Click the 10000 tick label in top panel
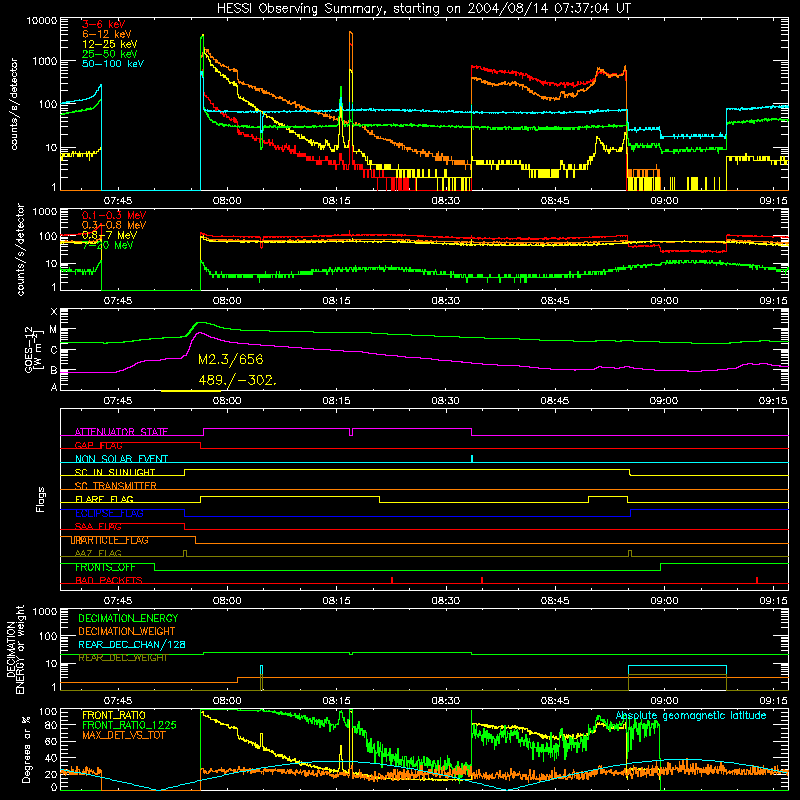 42,21
